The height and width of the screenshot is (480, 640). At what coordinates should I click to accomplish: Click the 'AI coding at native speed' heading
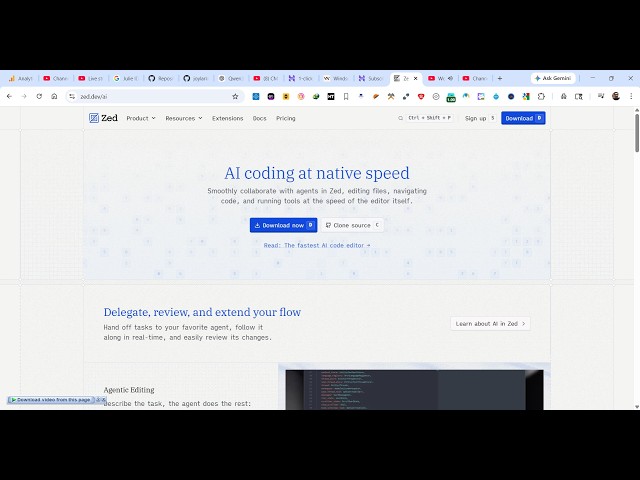coord(317,173)
